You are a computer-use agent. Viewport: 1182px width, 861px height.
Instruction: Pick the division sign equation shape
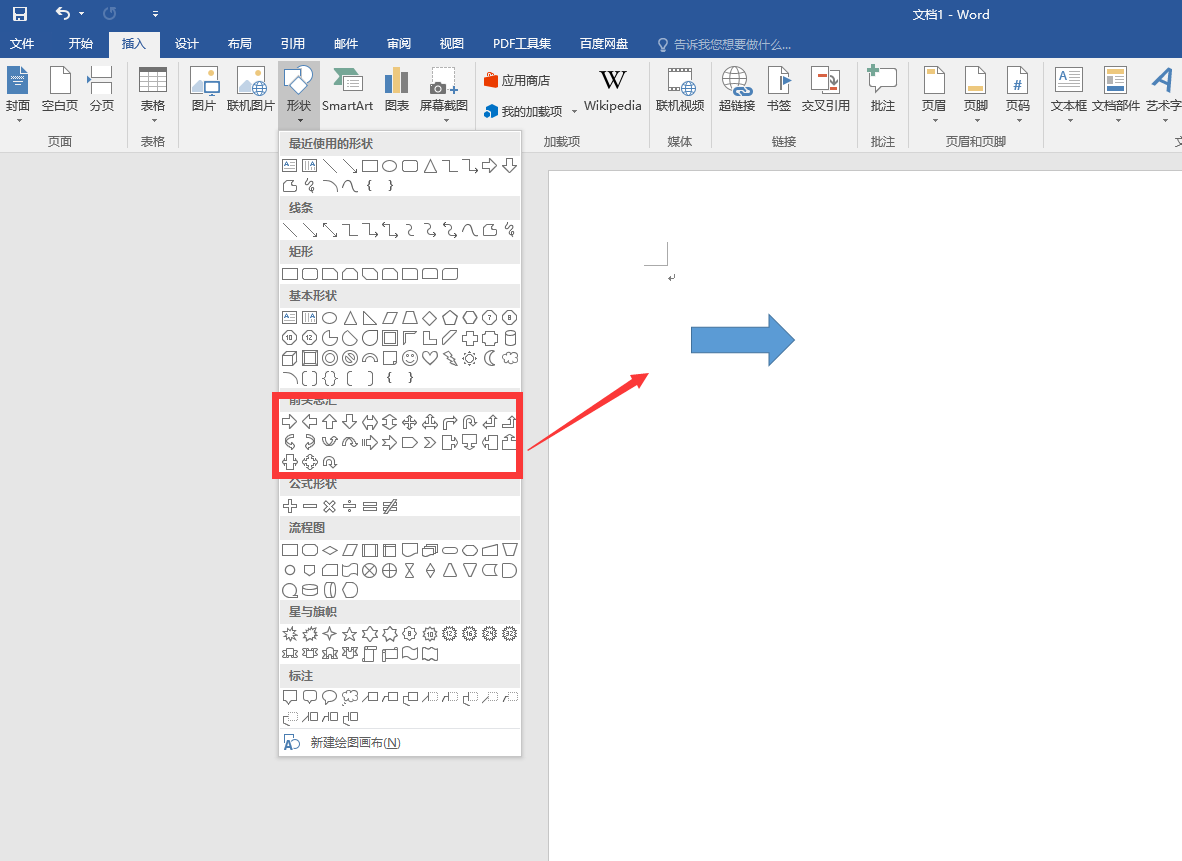tap(350, 507)
